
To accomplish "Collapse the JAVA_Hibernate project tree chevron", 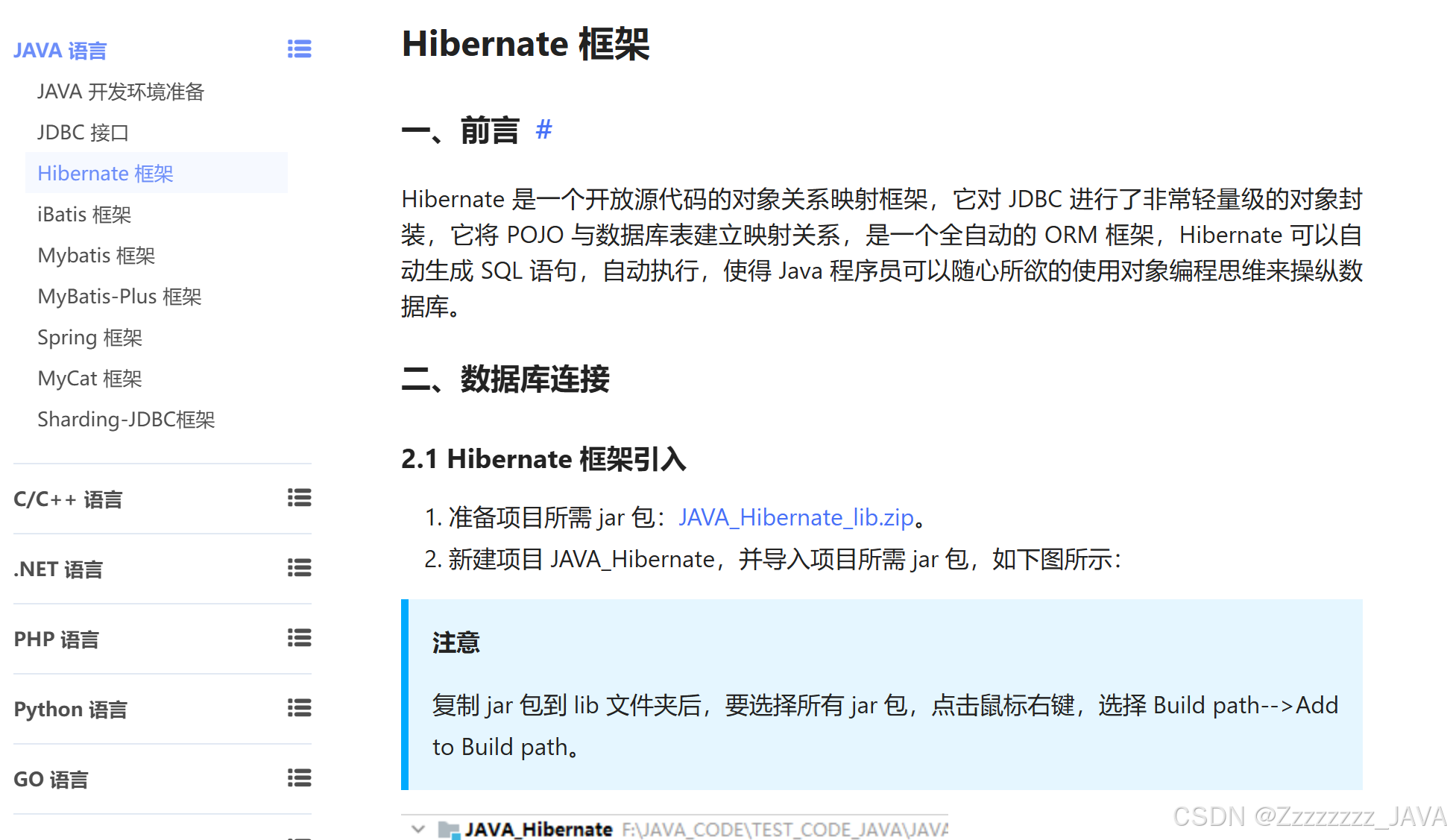I will 418,829.
